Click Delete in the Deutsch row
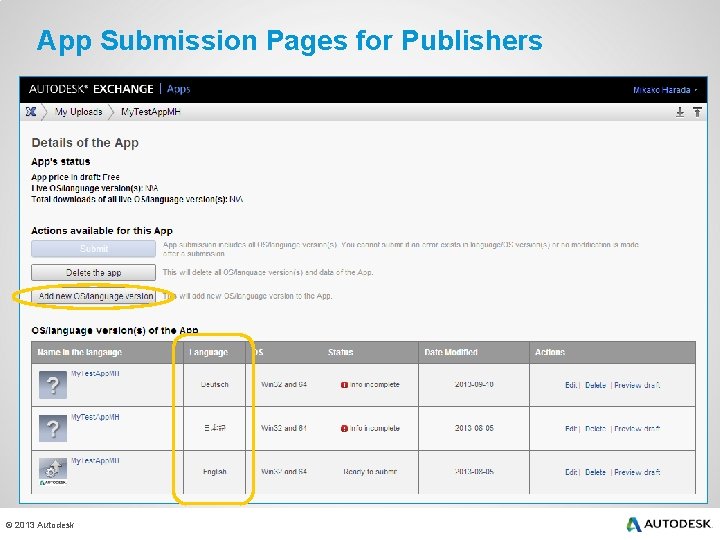Image resolution: width=720 pixels, height=540 pixels. (596, 385)
